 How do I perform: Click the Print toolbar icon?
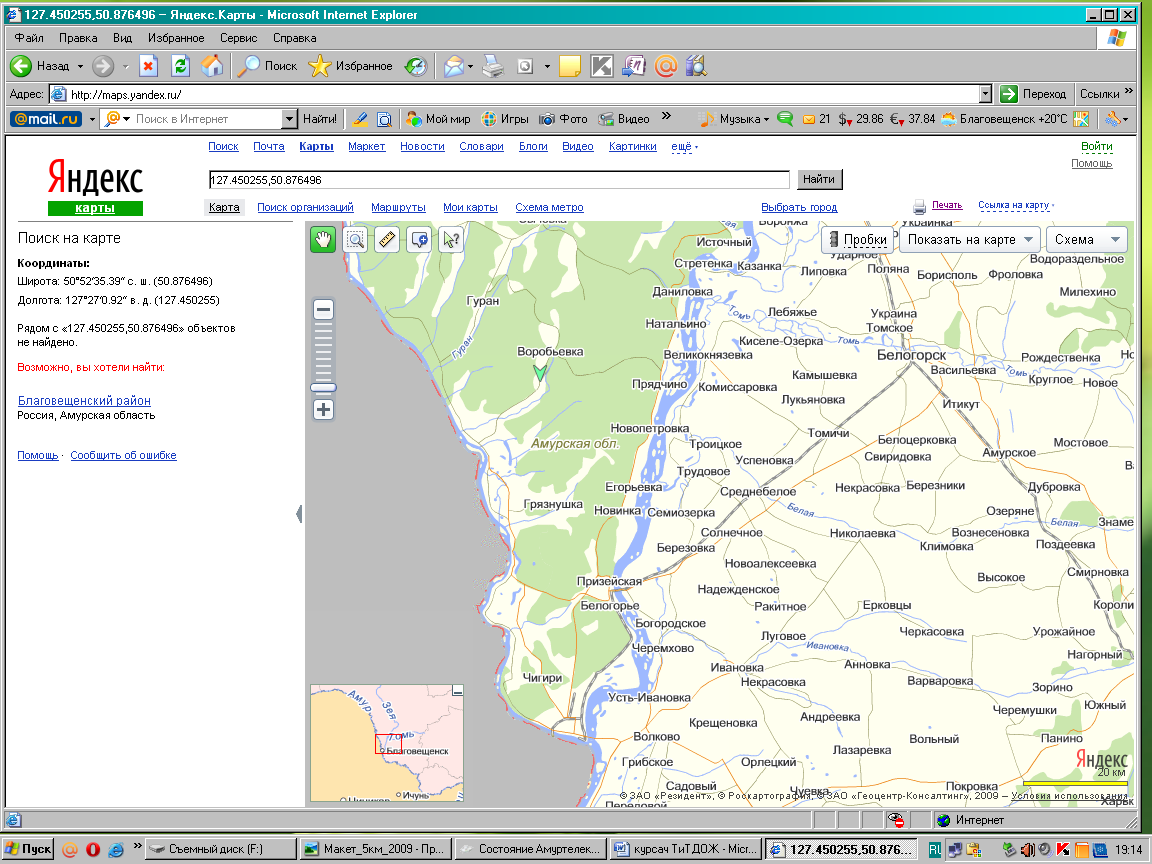(x=493, y=66)
